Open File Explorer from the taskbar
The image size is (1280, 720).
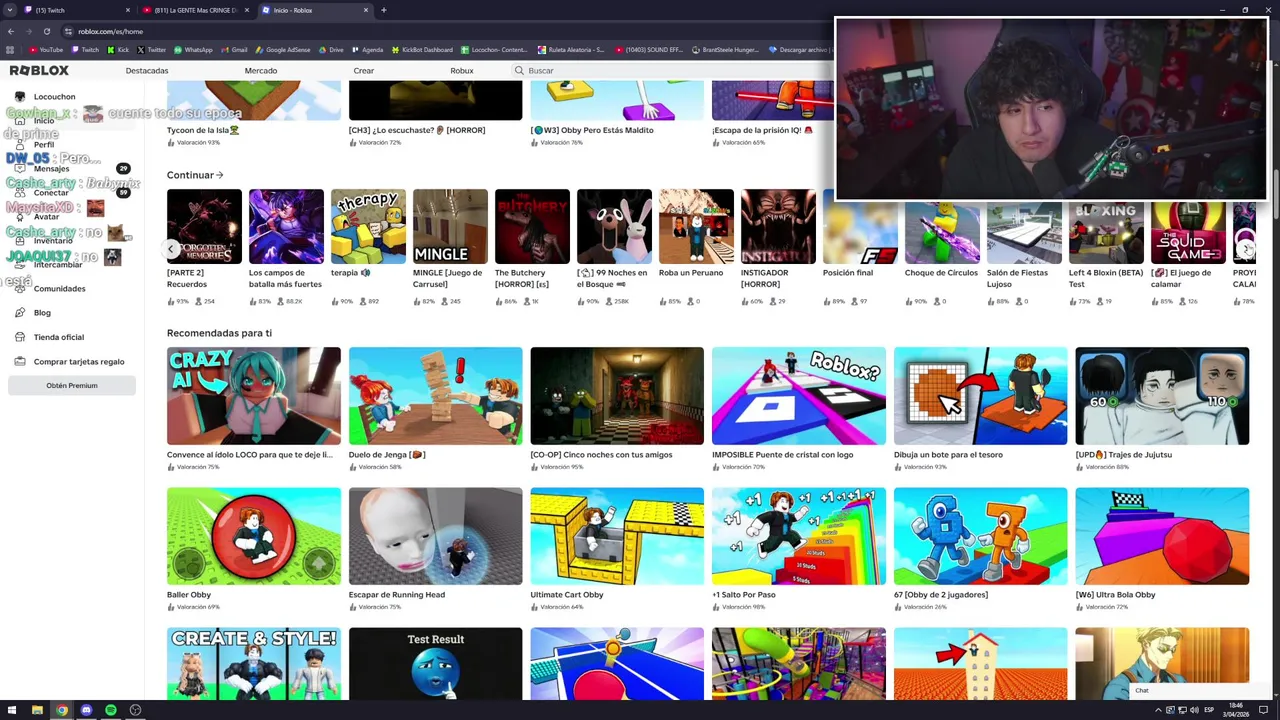pyautogui.click(x=37, y=710)
